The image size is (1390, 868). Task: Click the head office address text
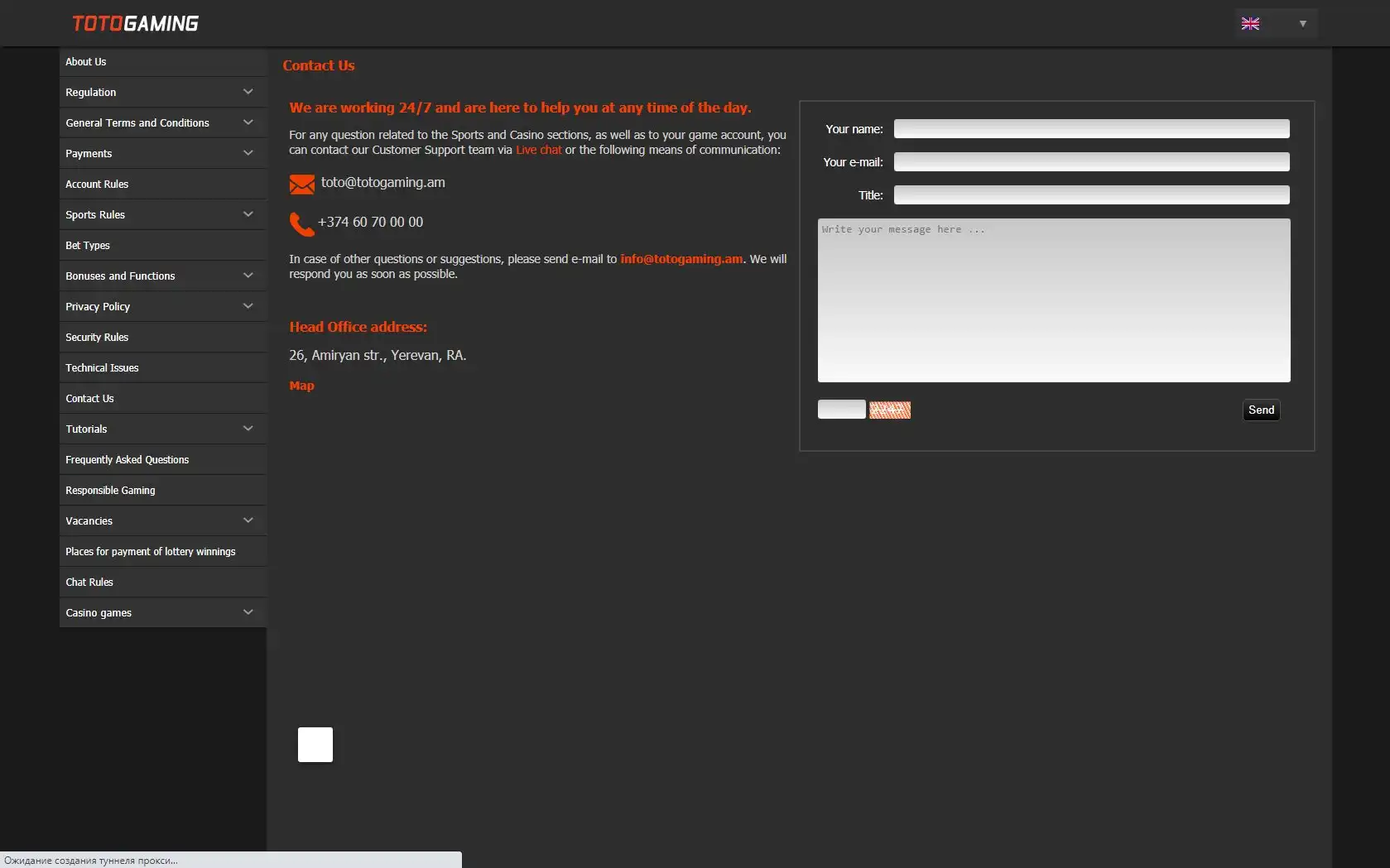pyautogui.click(x=378, y=355)
